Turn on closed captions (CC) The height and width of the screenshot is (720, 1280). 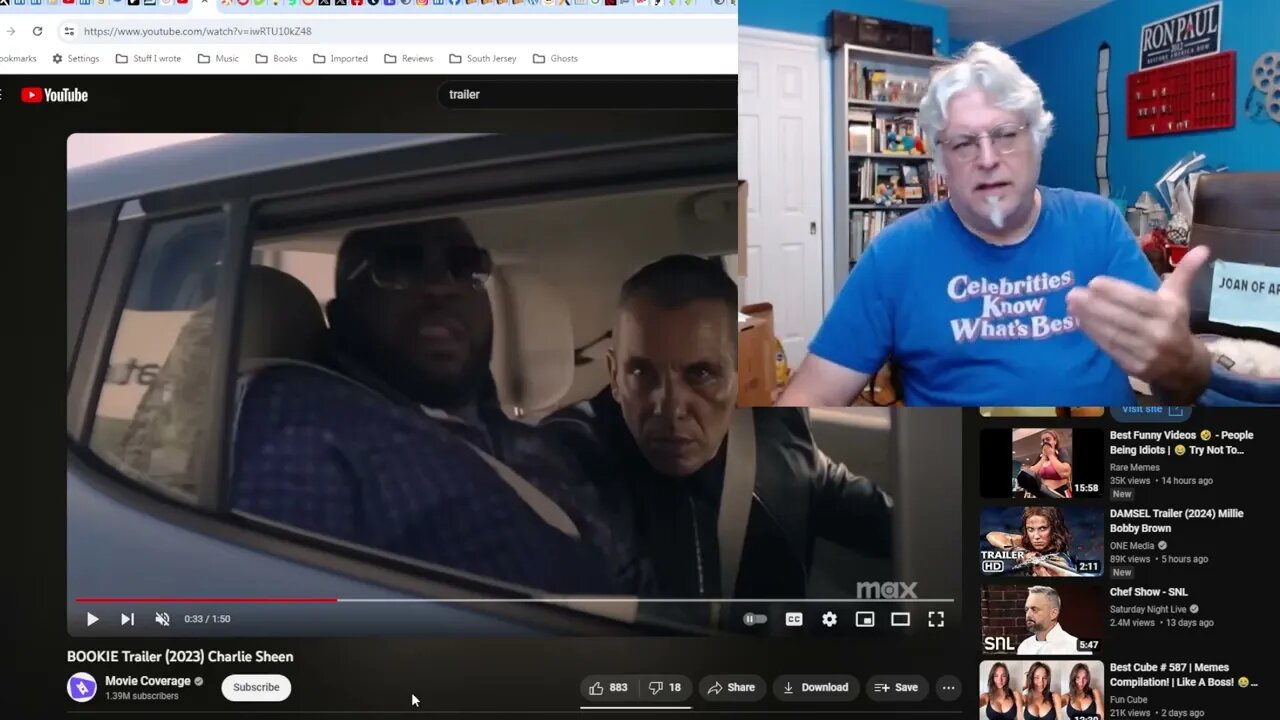(x=794, y=619)
